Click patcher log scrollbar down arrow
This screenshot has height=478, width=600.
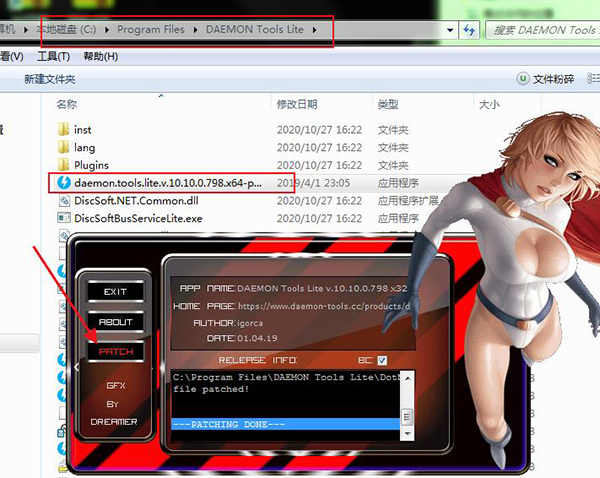pyautogui.click(x=408, y=434)
